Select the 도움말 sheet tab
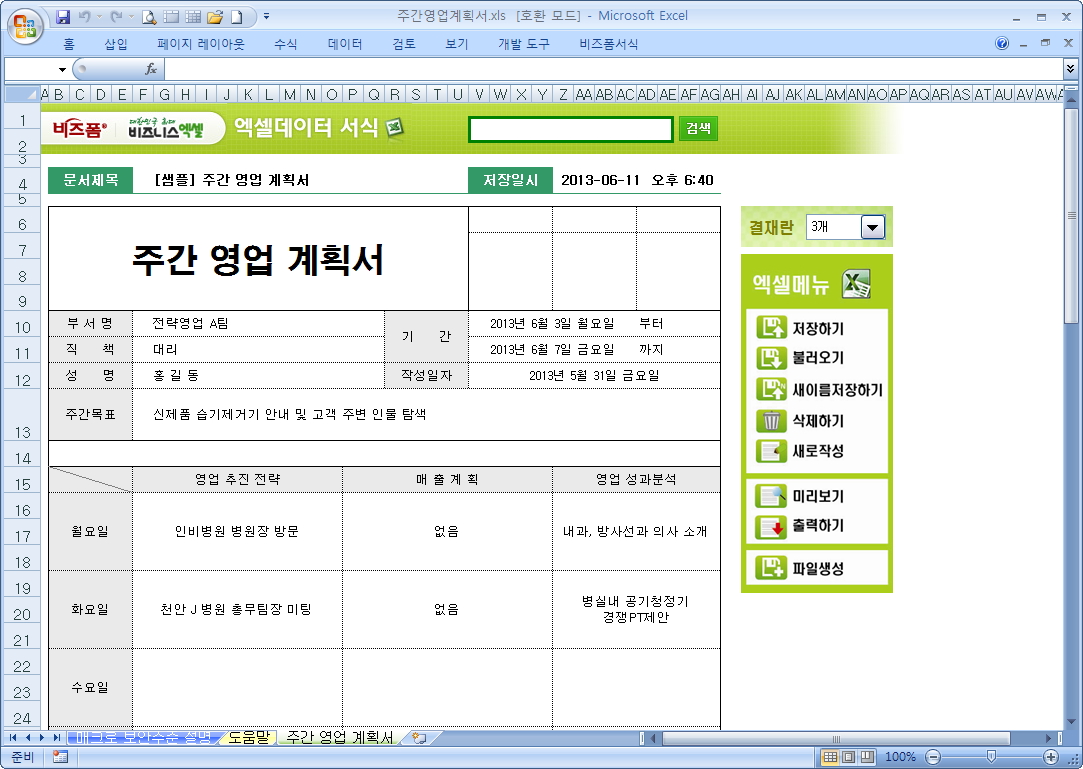This screenshot has height=769, width=1083. point(248,737)
